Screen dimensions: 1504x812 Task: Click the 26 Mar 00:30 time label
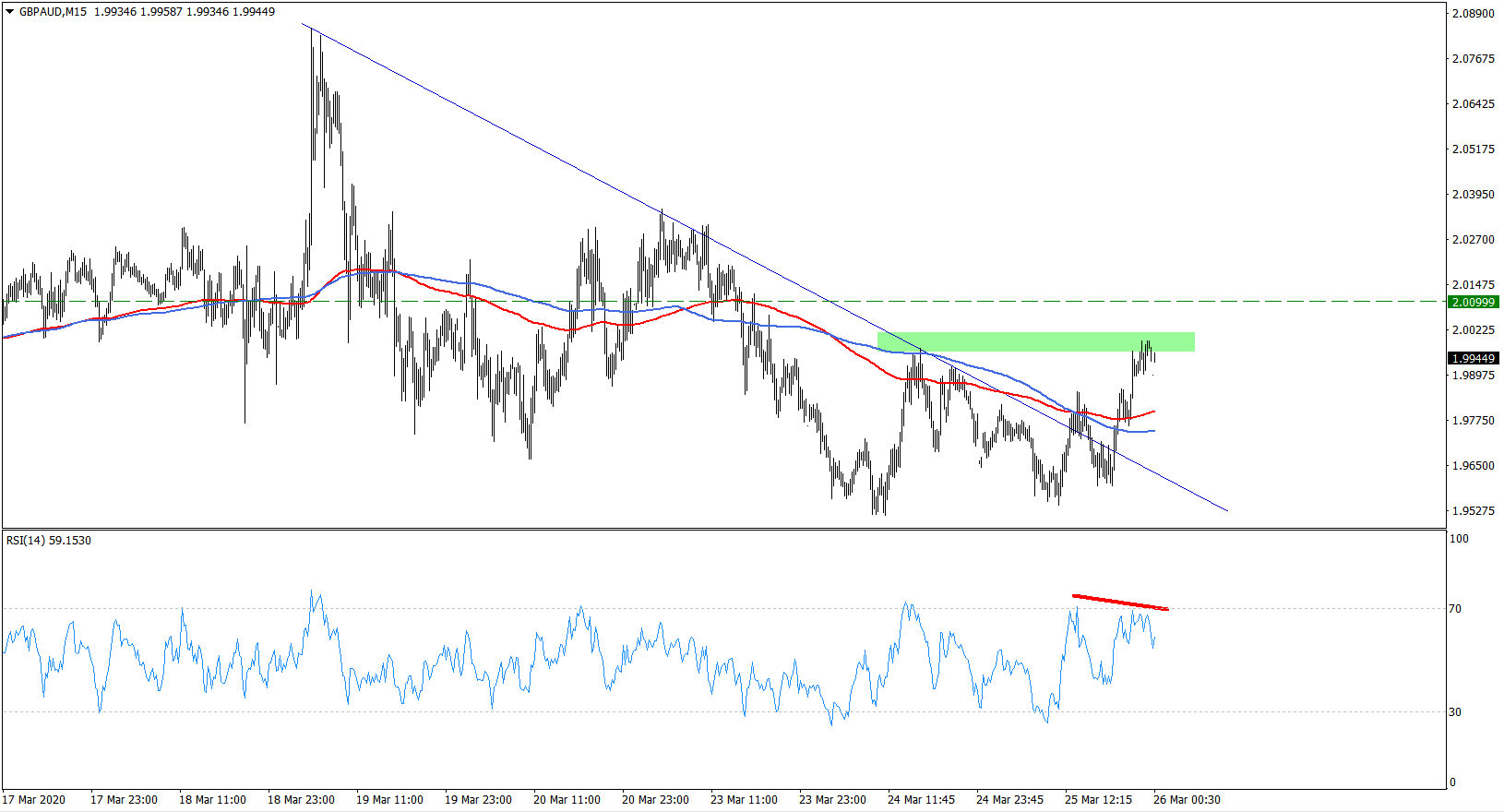click(1187, 800)
